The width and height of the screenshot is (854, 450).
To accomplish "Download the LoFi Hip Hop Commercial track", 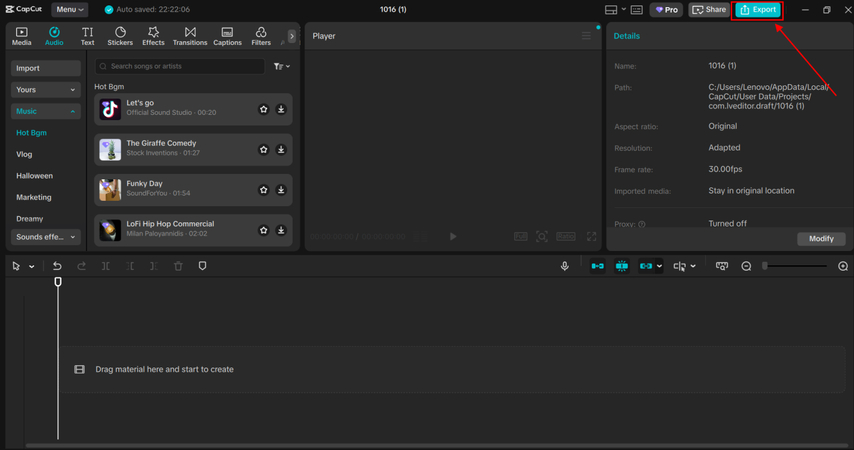I will 281,230.
